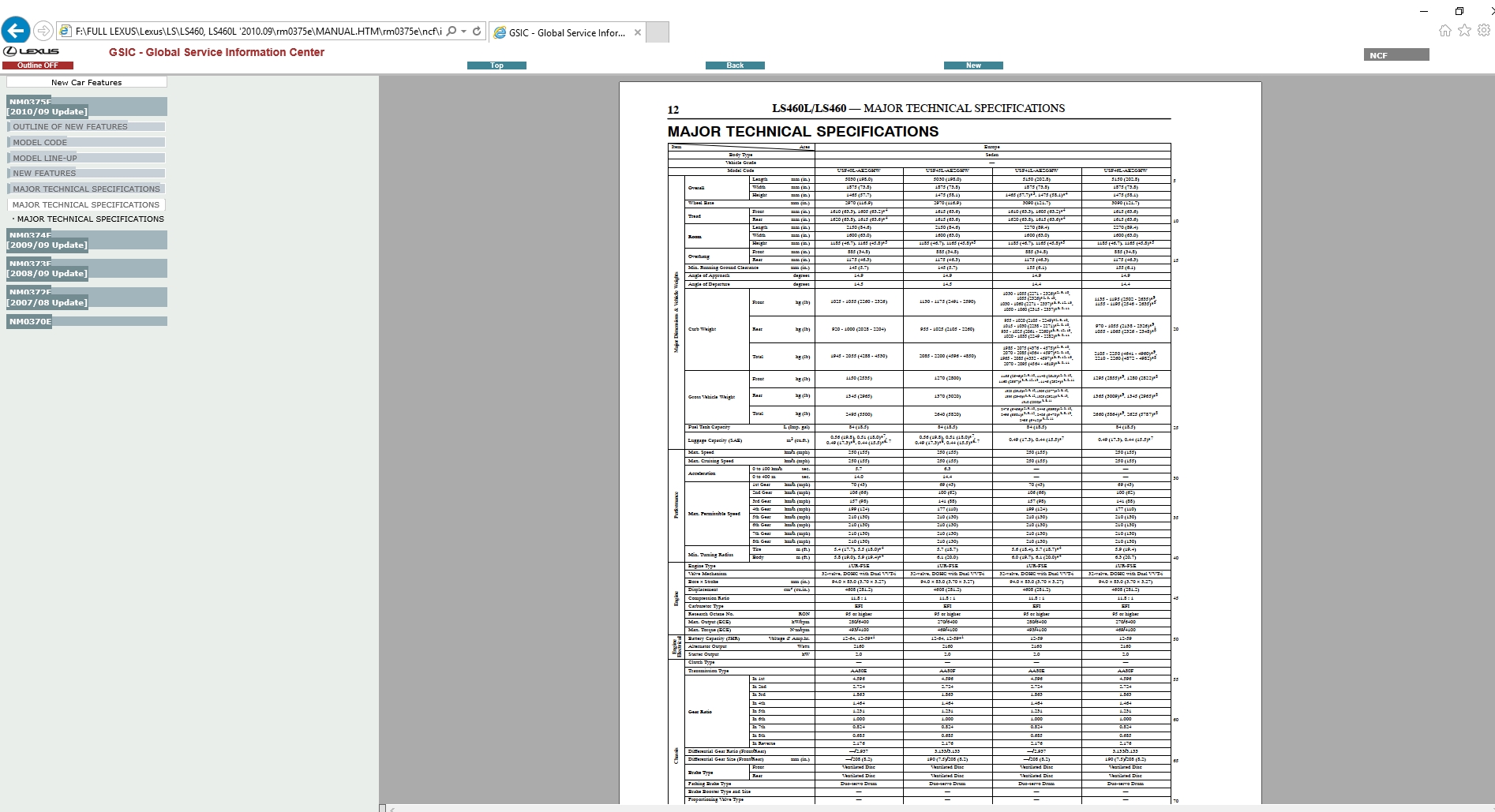Open the address bar dropdown arrow
This screenshot has height=812, width=1495.
tap(463, 32)
